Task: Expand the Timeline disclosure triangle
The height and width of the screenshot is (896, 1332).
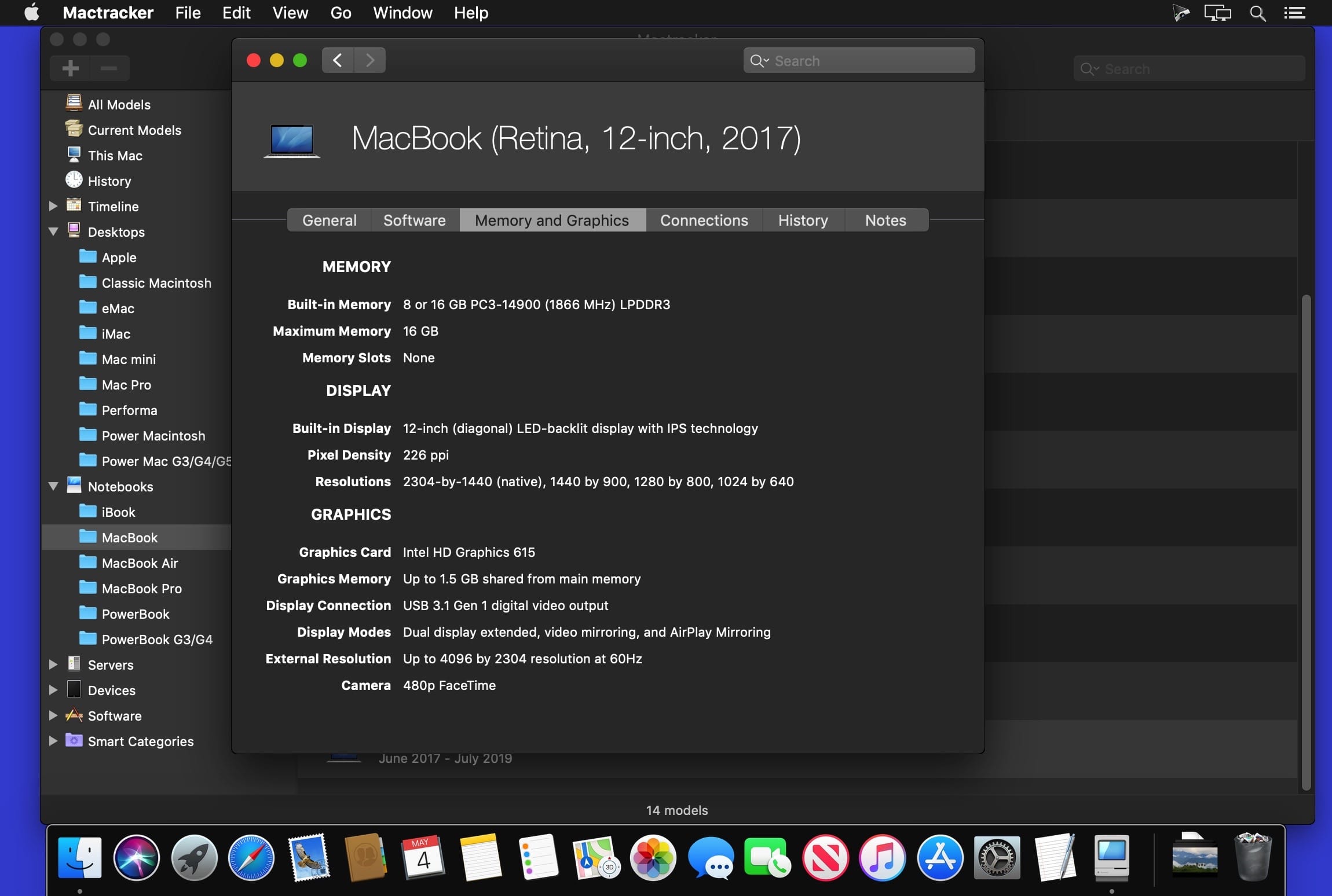Action: [x=53, y=207]
